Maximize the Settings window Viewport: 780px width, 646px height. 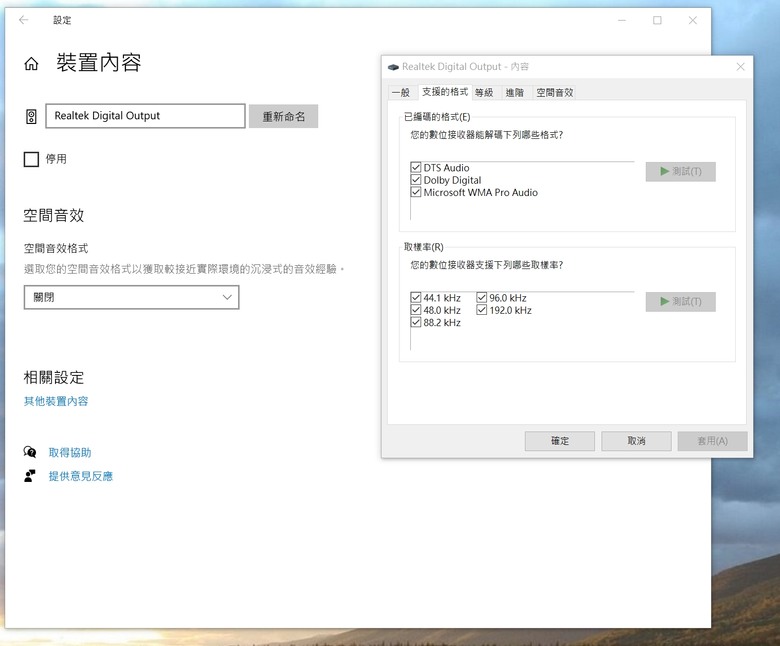pyautogui.click(x=657, y=20)
